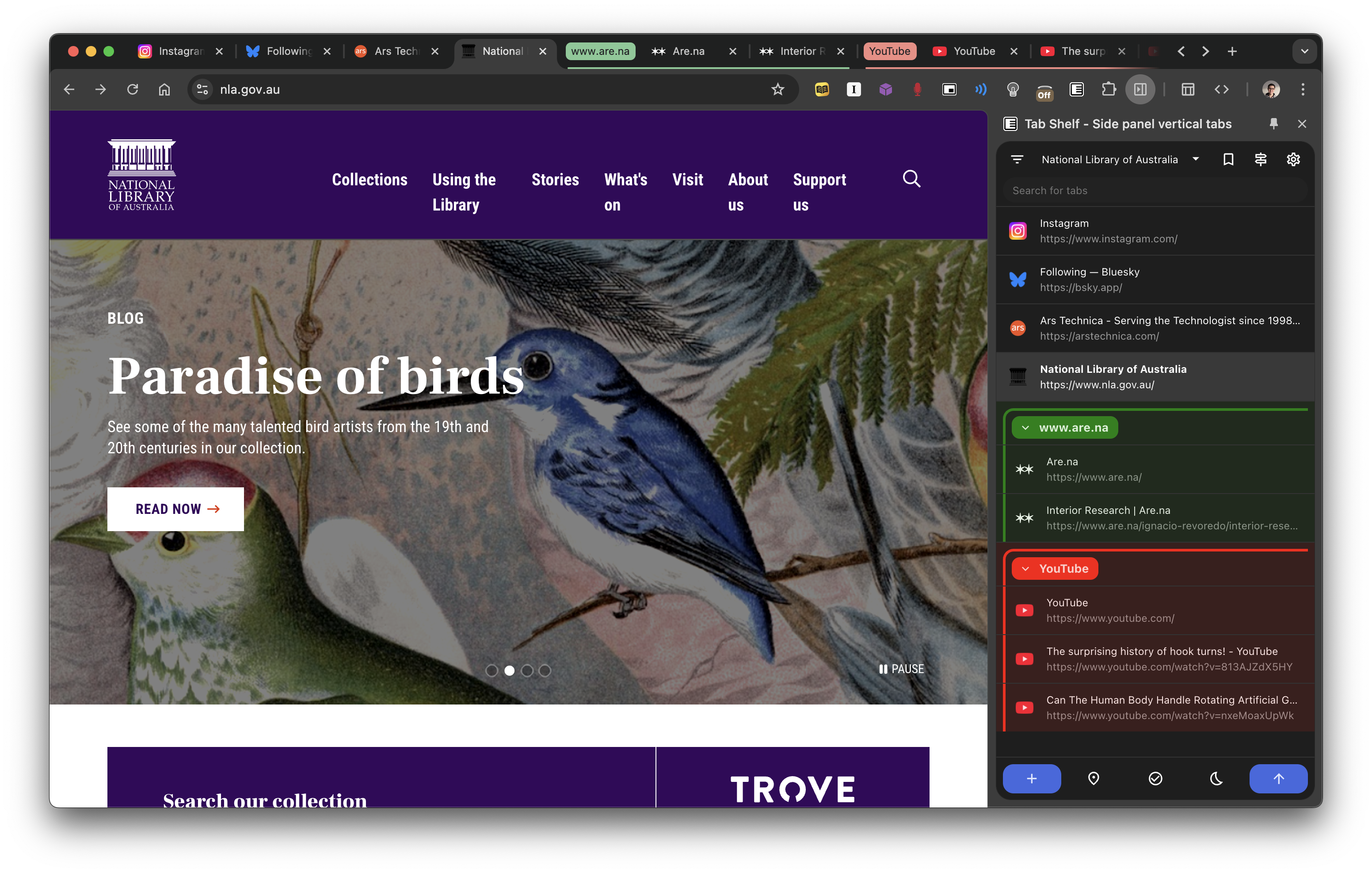Collapse the YouTube group in Tab Shelf
This screenshot has width=1372, height=873.
(1025, 568)
